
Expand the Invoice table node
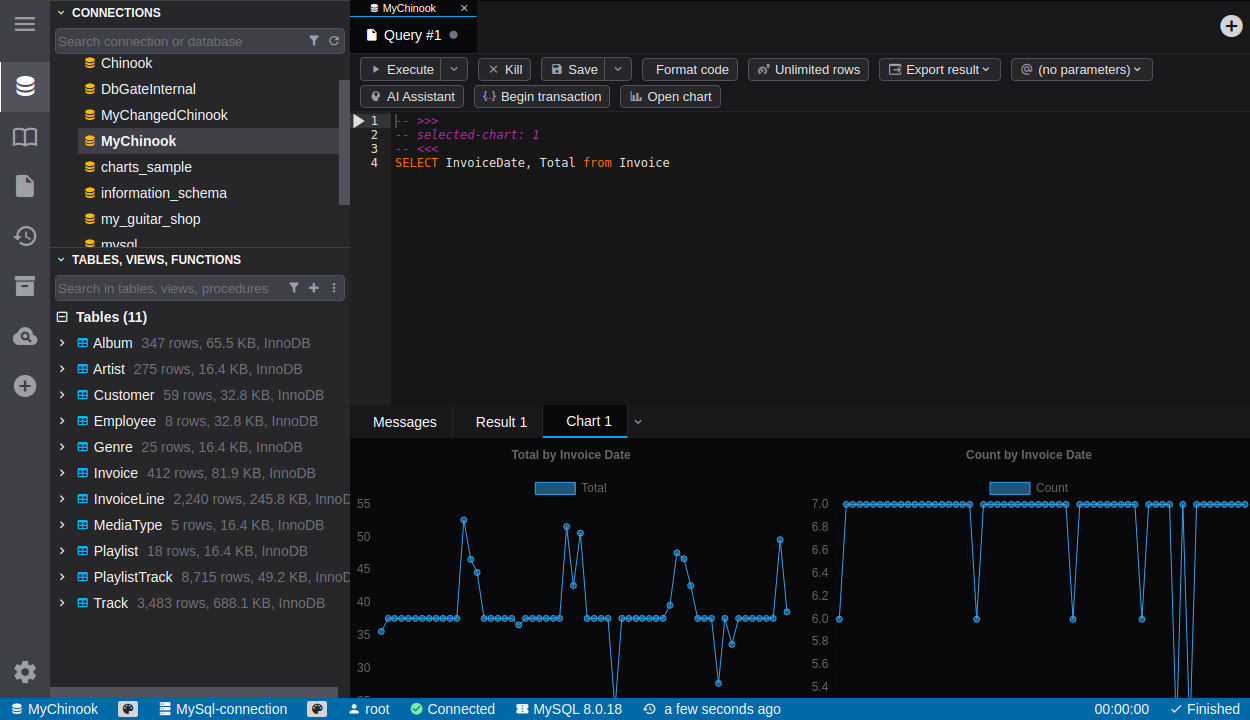(62, 473)
